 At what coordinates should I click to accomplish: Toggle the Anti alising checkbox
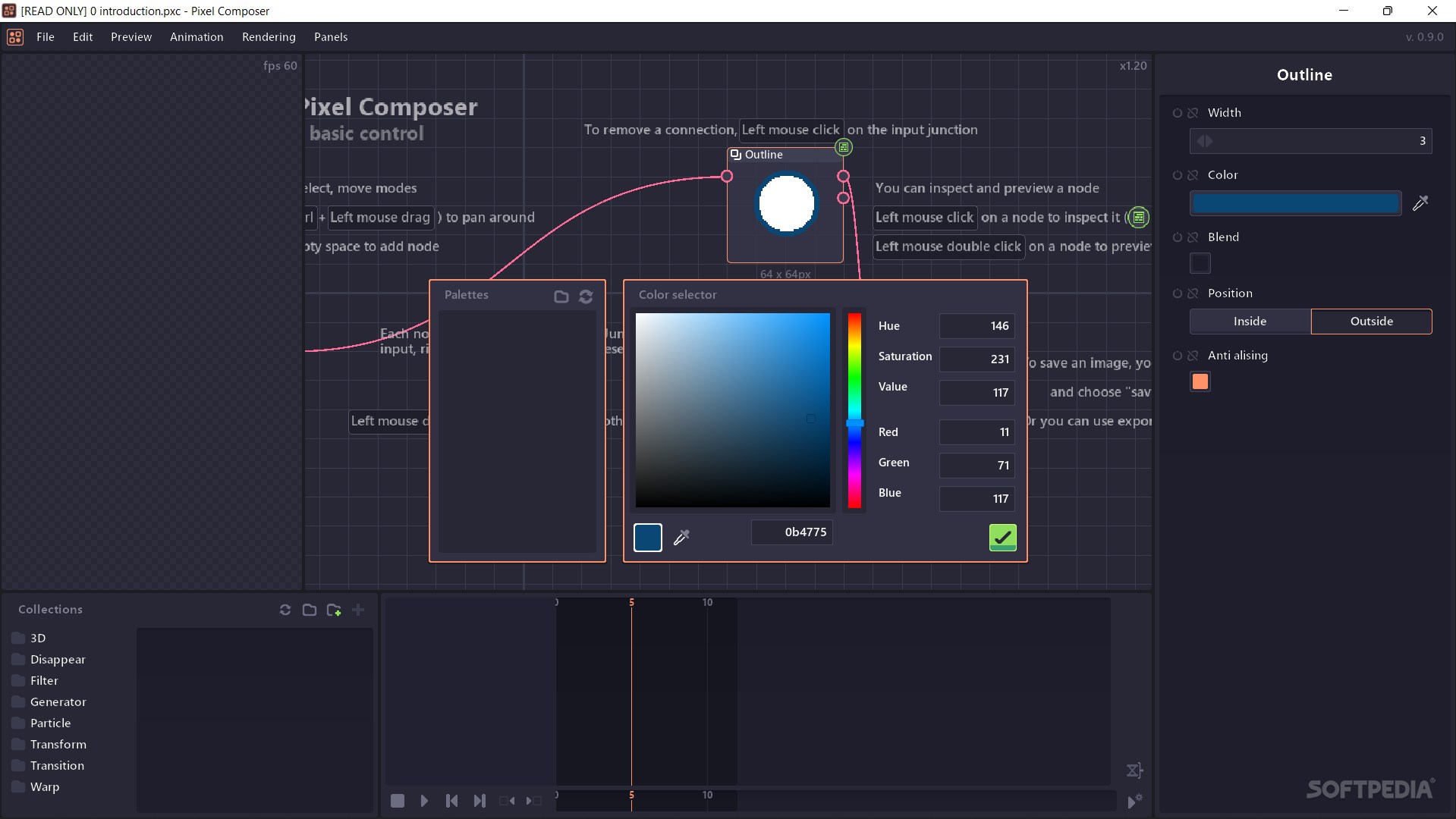click(x=1200, y=381)
